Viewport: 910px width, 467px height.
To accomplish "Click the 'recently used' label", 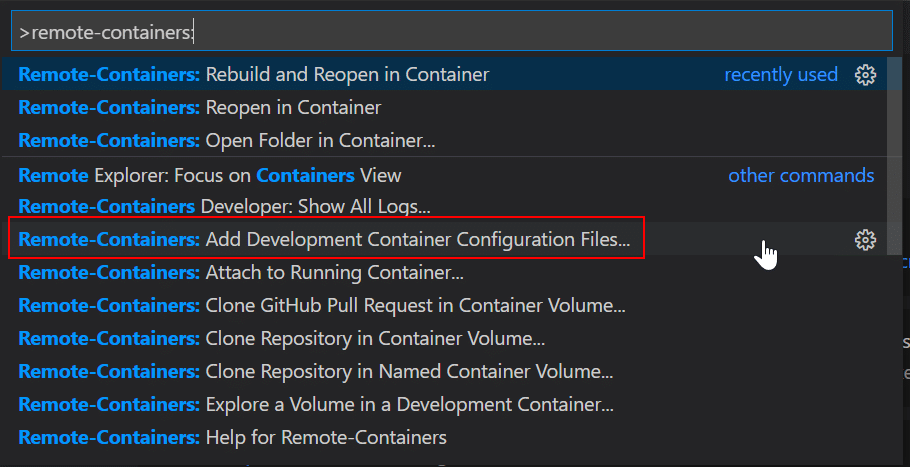I will coord(781,75).
